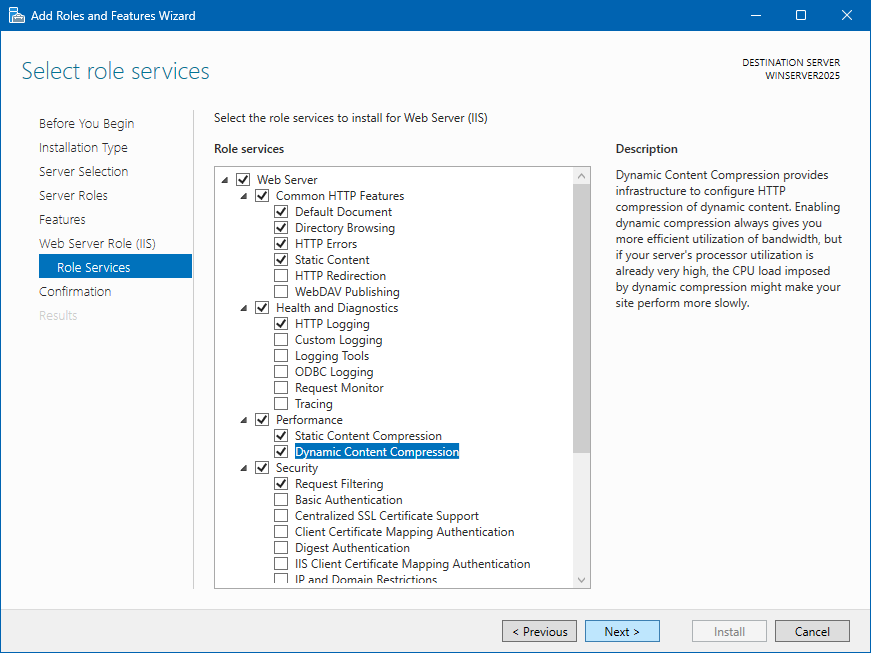Enable the Request Monitor checkbox

(281, 388)
